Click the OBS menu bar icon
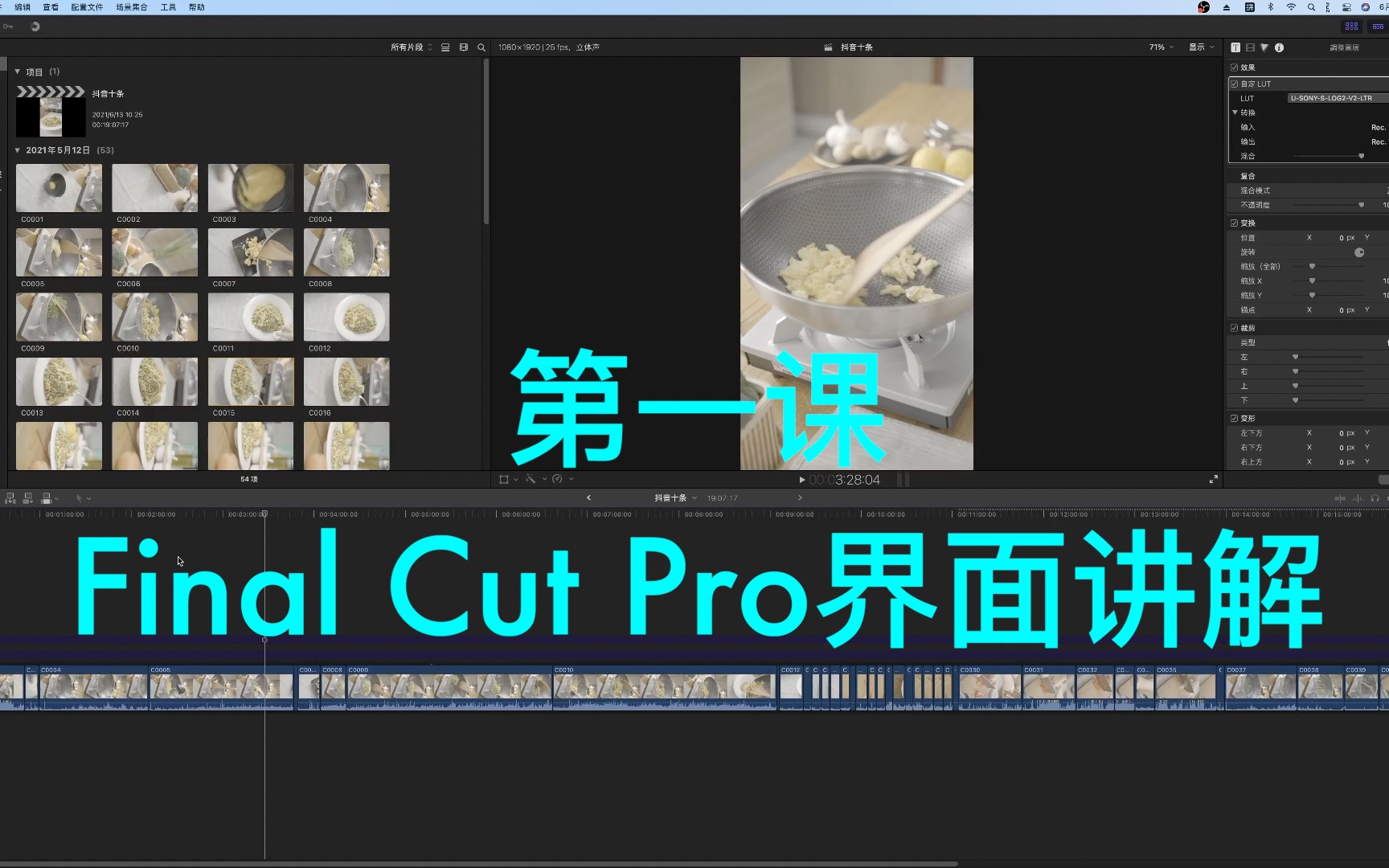Screen dimensions: 1389x868 click(x=1203, y=7)
